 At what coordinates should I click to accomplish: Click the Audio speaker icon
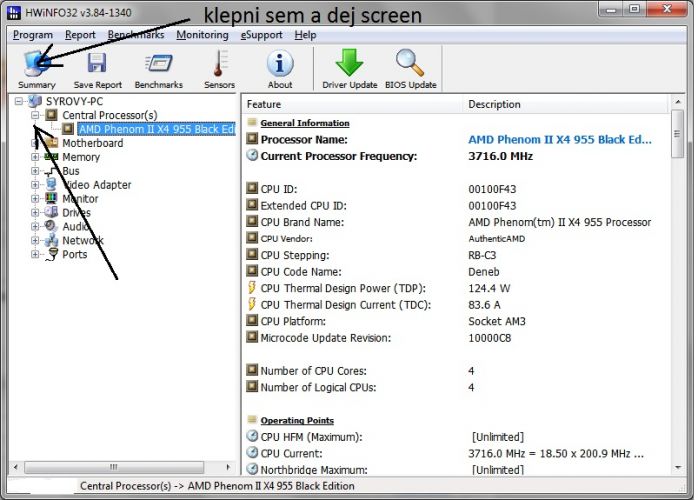(52, 226)
